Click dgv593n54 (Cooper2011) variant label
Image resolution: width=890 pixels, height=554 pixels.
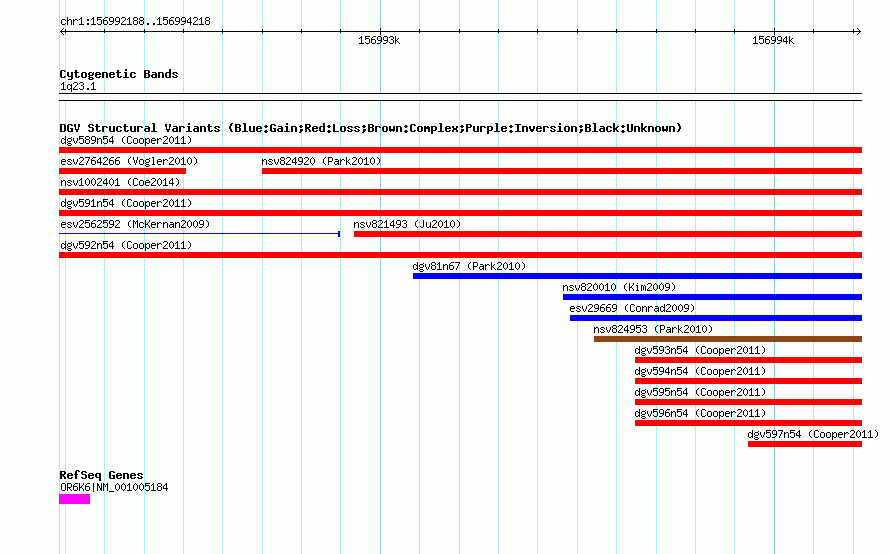click(x=700, y=350)
